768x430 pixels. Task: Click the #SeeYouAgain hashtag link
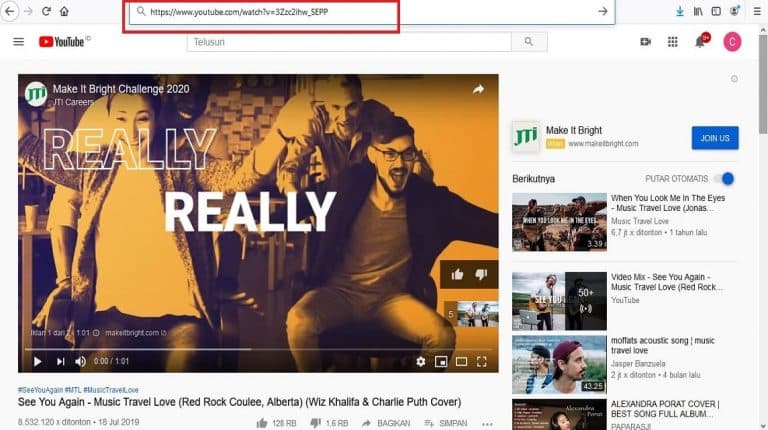click(42, 389)
